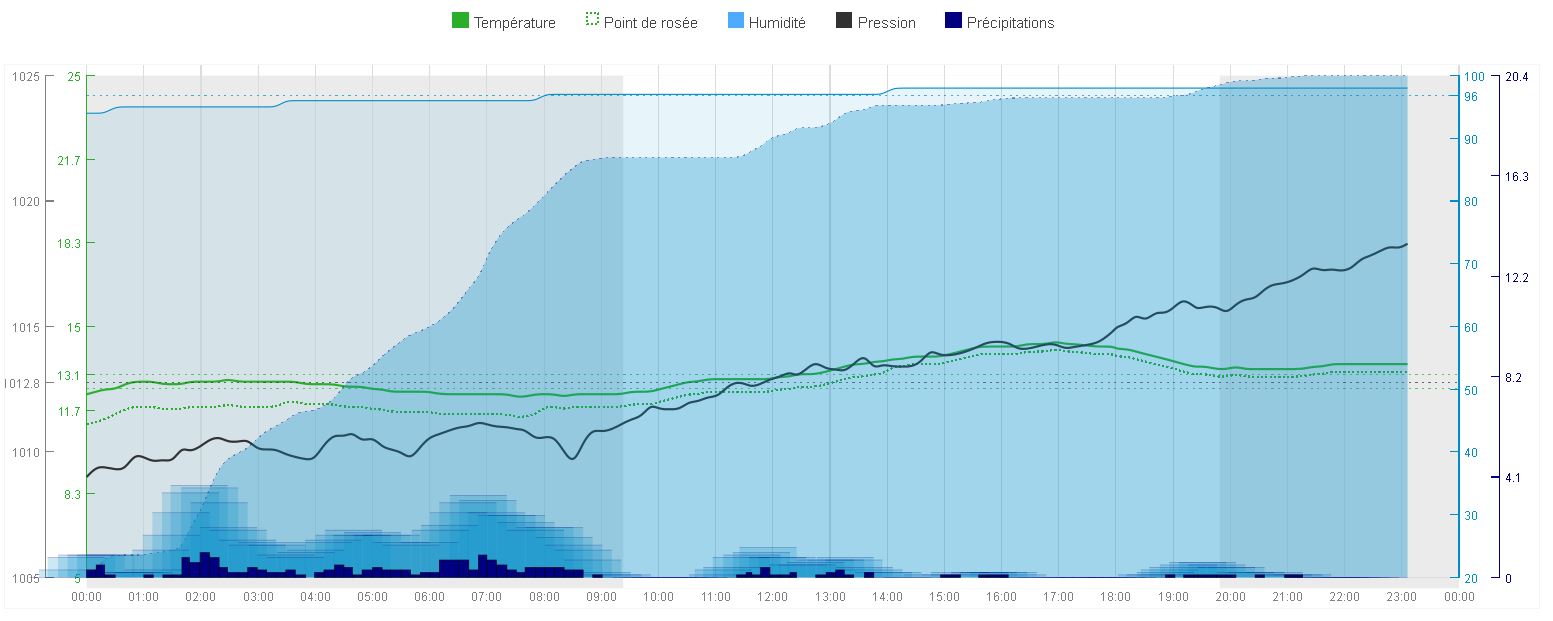The image size is (1553, 621).
Task: Click the dark gray Pression legend swatch
Action: [x=844, y=22]
